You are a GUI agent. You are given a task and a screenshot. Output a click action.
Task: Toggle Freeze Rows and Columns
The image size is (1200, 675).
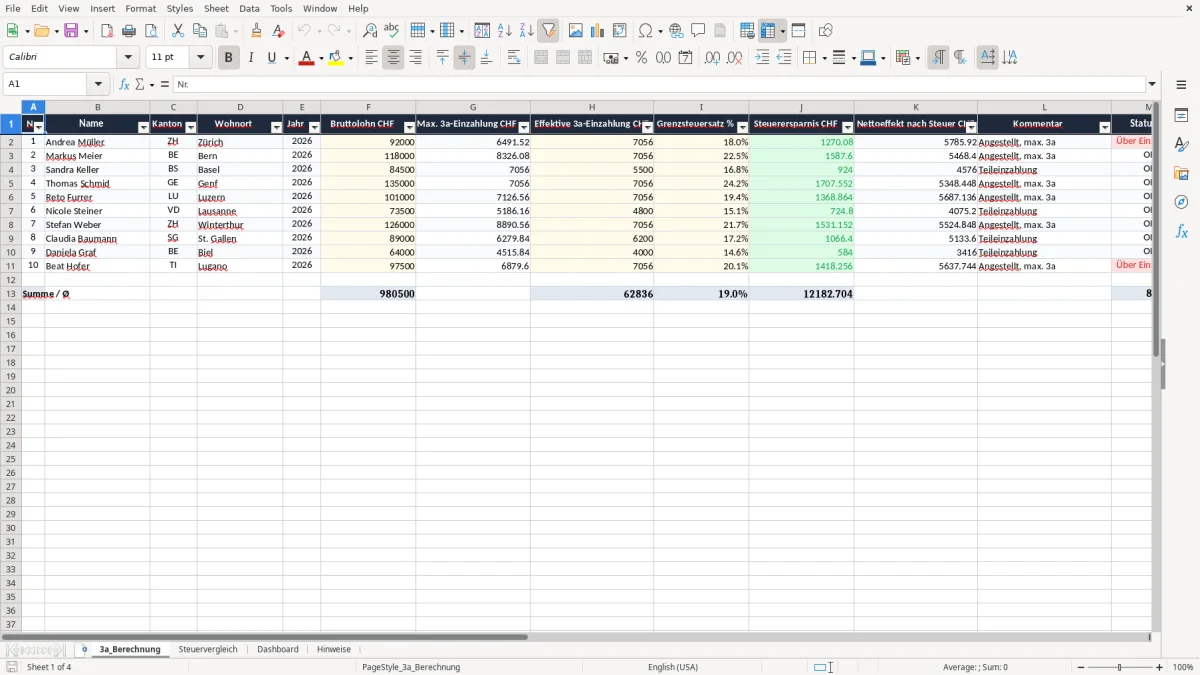768,31
